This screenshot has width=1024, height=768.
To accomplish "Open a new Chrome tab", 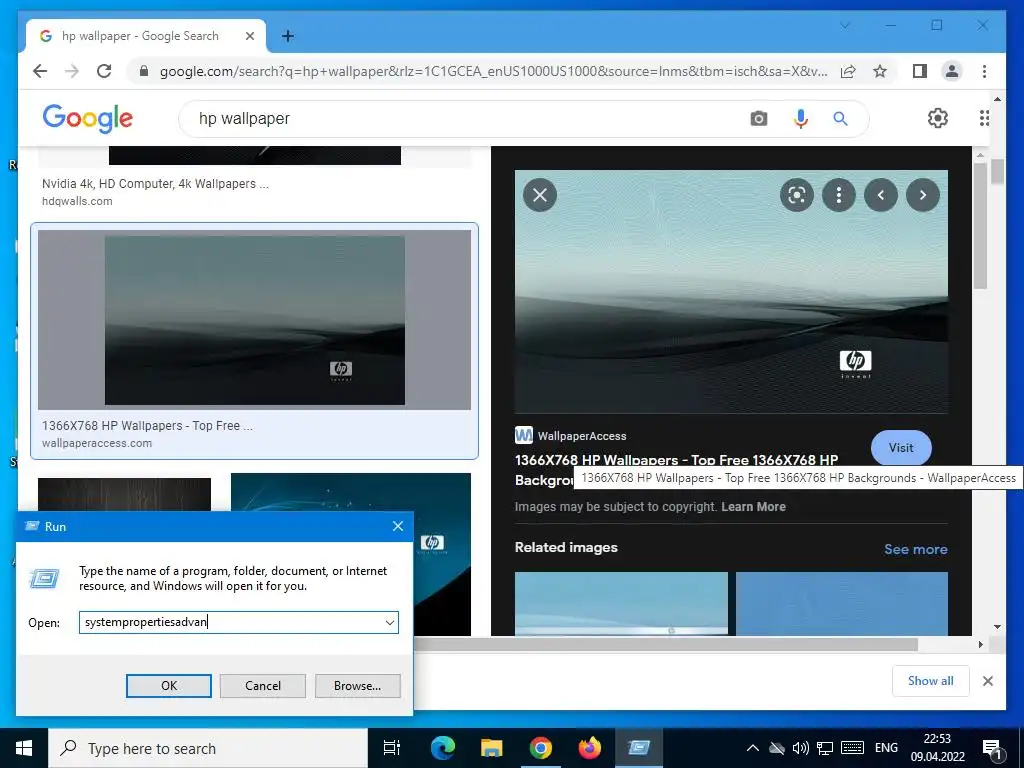I will pos(287,36).
